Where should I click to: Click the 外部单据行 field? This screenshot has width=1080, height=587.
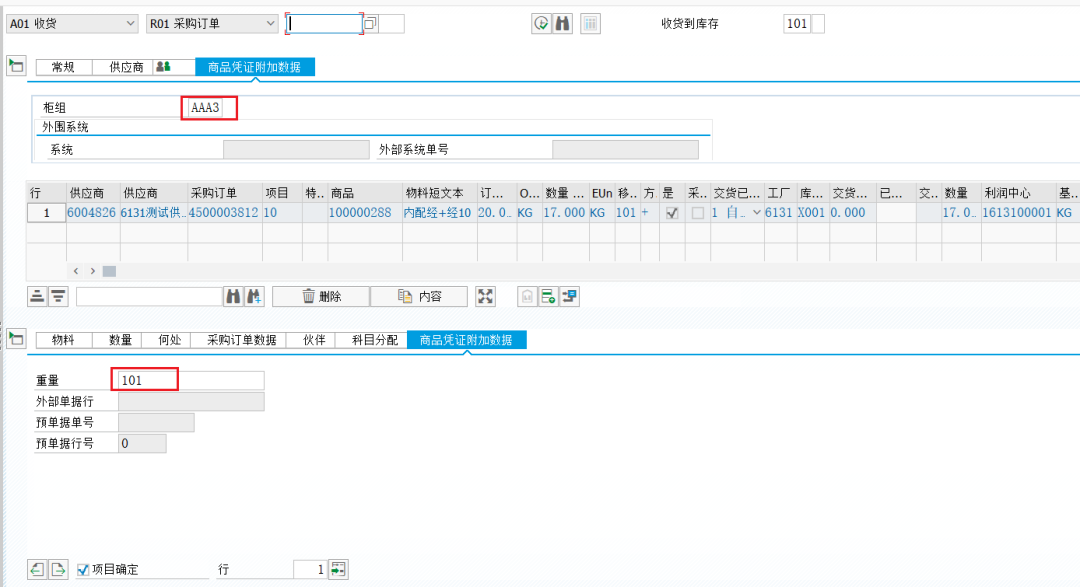(x=191, y=402)
